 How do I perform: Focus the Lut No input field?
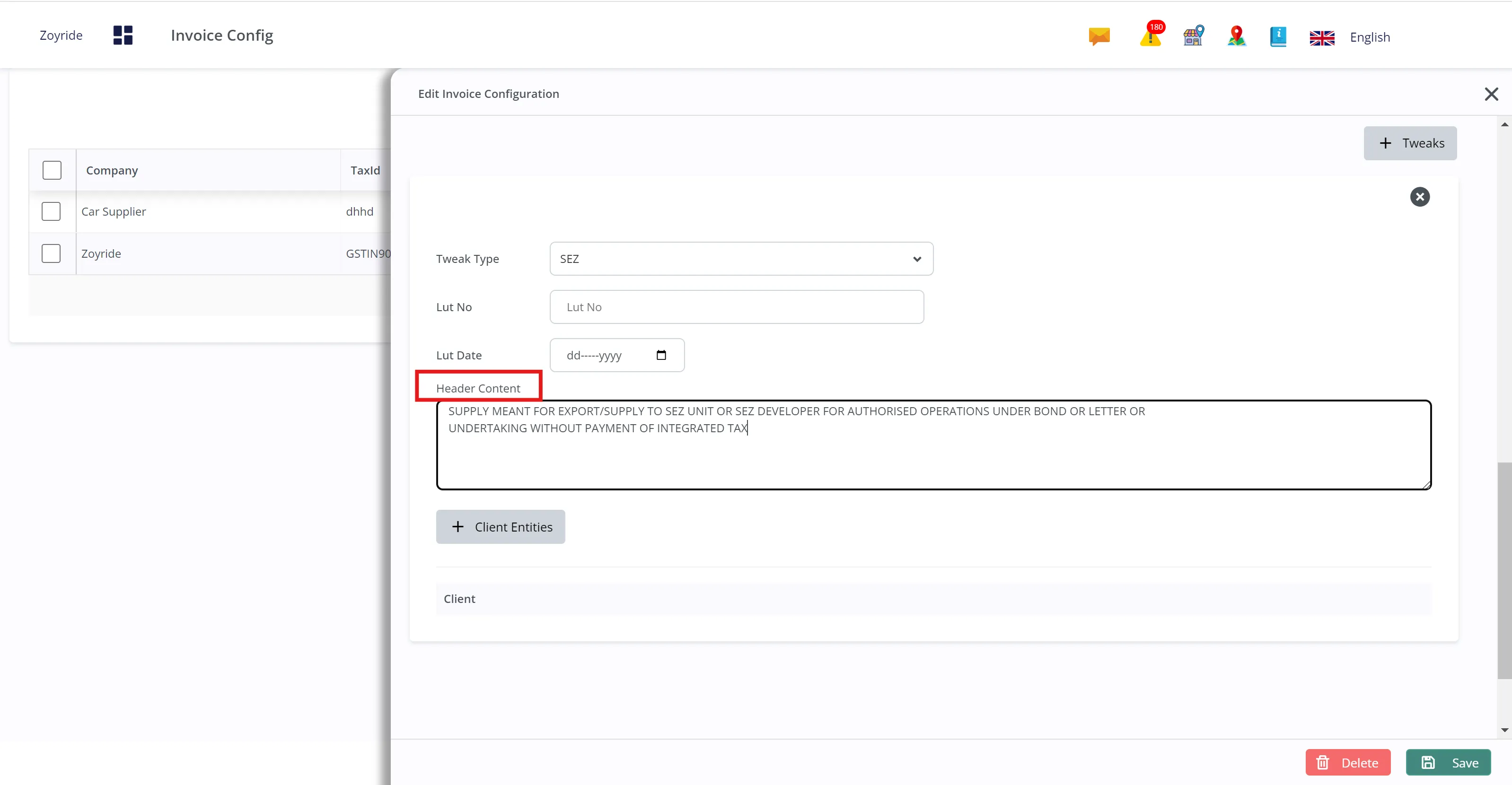[x=736, y=307]
